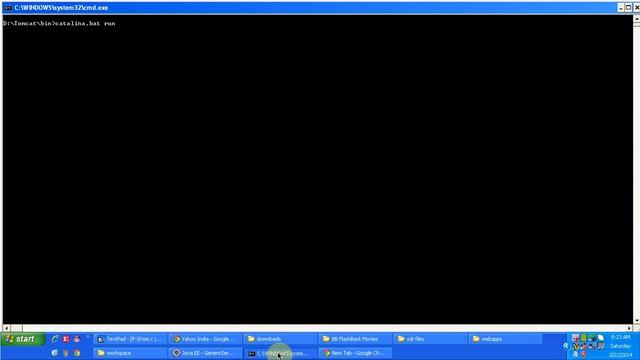Switch to the TextPad taskbar window

pyautogui.click(x=130, y=339)
